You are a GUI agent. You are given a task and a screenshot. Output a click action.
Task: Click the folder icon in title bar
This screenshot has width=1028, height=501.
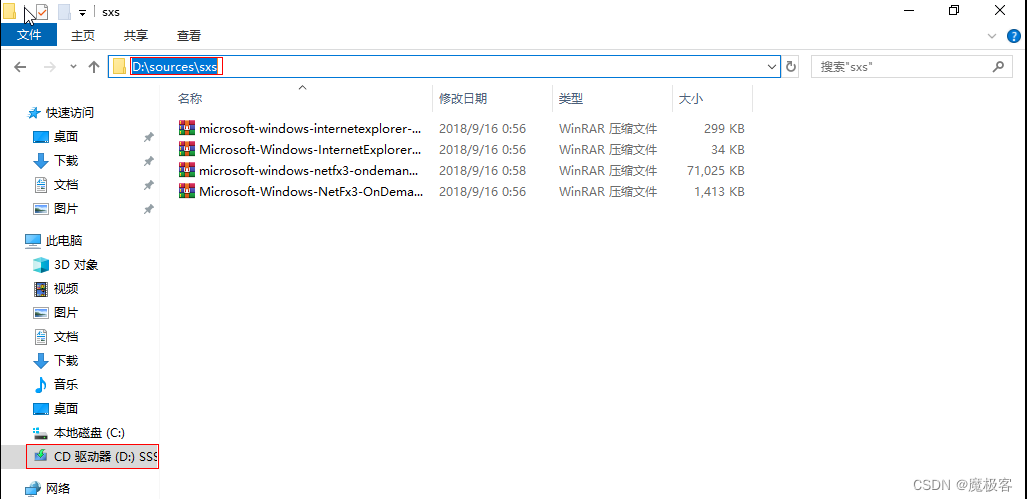click(9, 11)
